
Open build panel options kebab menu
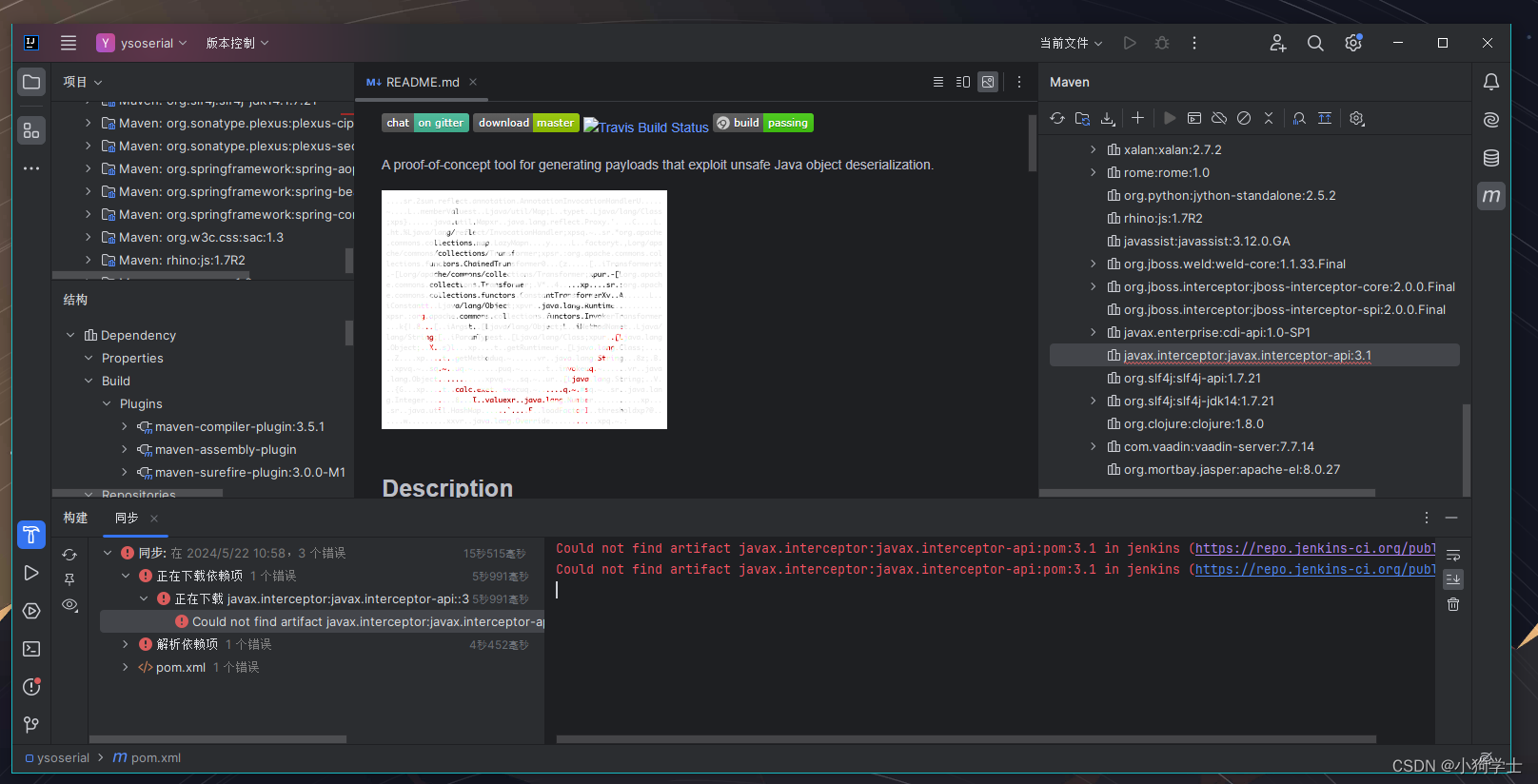click(x=1426, y=518)
